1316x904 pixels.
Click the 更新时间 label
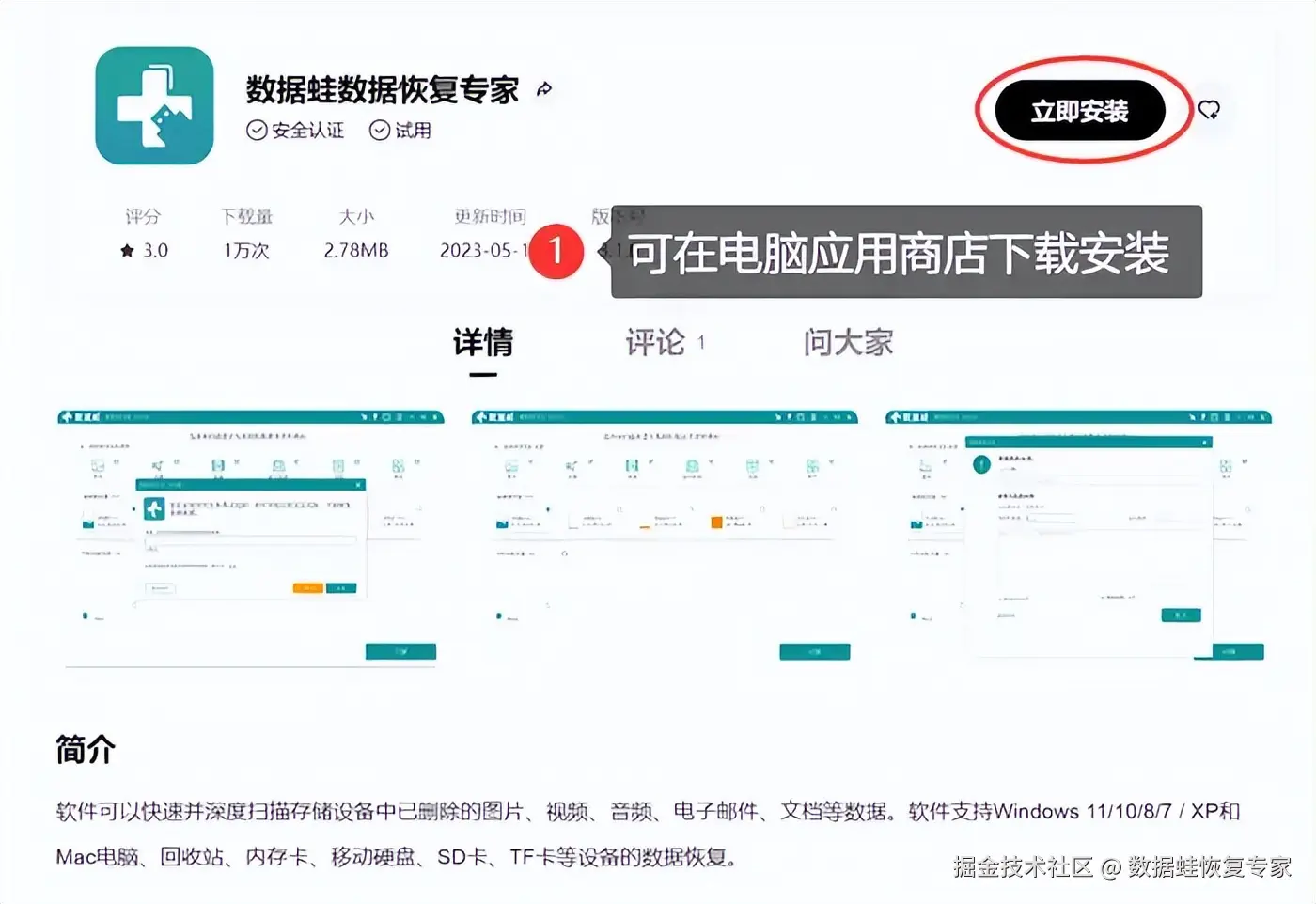pyautogui.click(x=490, y=216)
